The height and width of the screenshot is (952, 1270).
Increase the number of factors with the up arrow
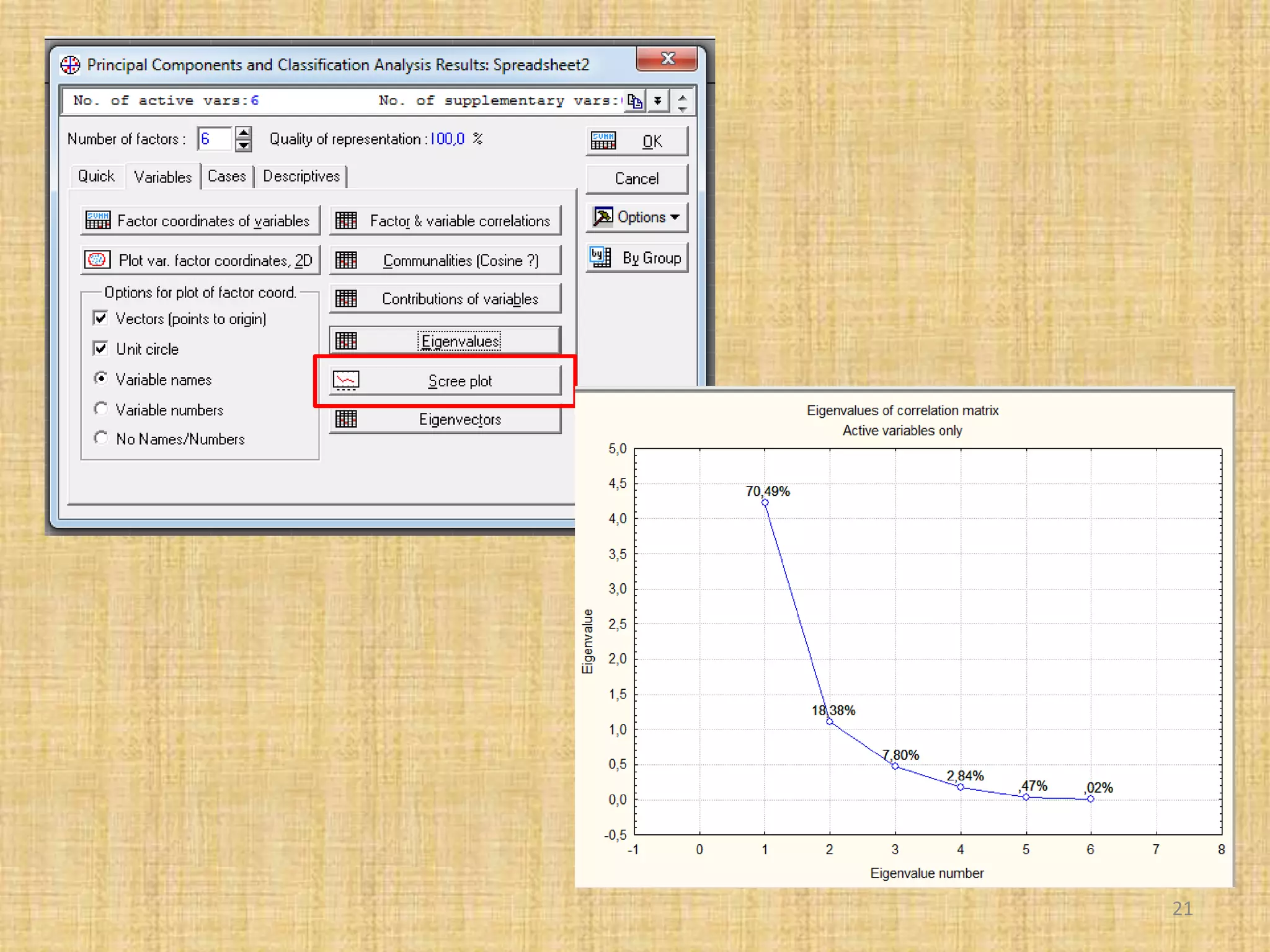[244, 133]
